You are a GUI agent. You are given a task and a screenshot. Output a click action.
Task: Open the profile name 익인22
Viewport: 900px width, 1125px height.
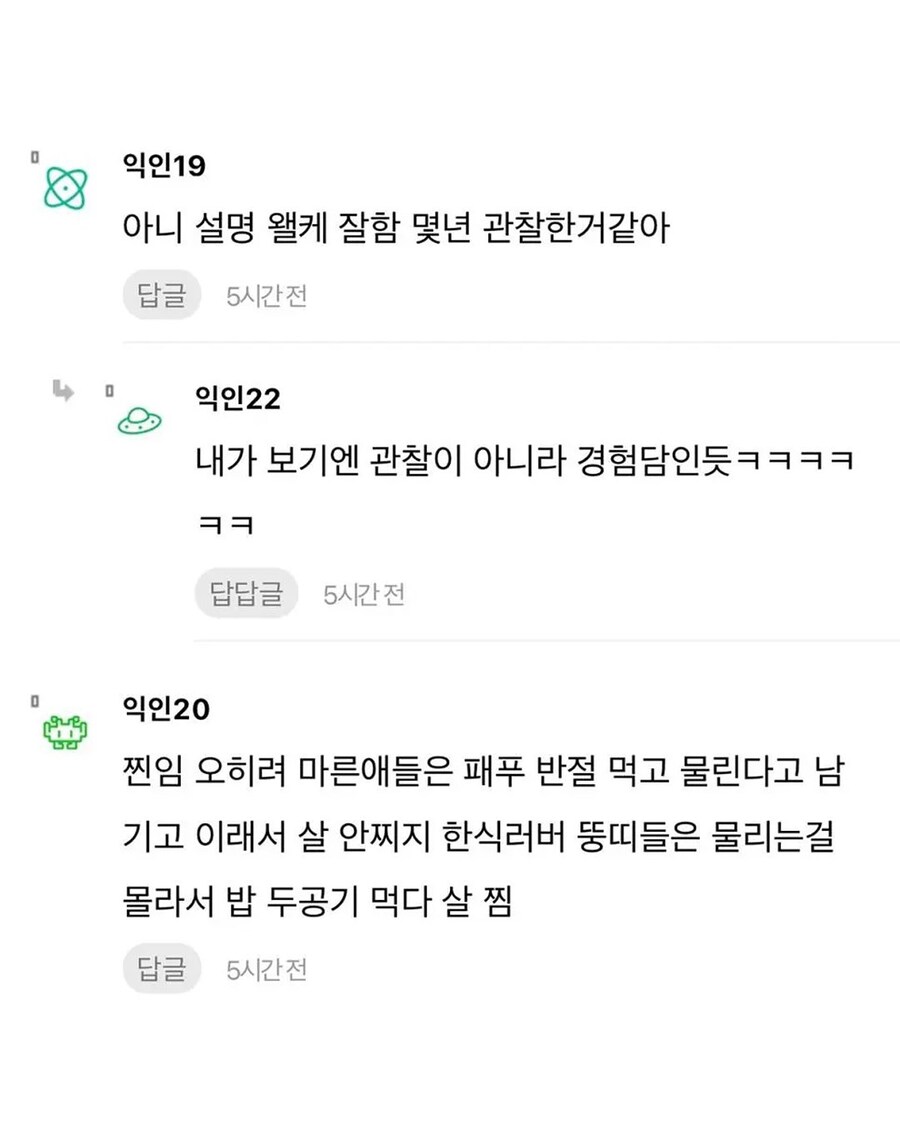point(238,399)
